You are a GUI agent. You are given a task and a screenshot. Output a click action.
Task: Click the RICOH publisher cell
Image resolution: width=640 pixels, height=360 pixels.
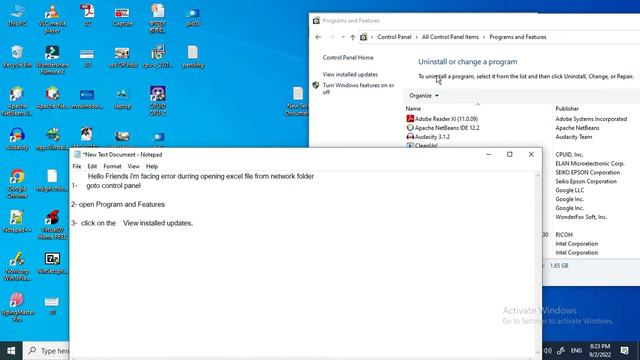point(564,235)
